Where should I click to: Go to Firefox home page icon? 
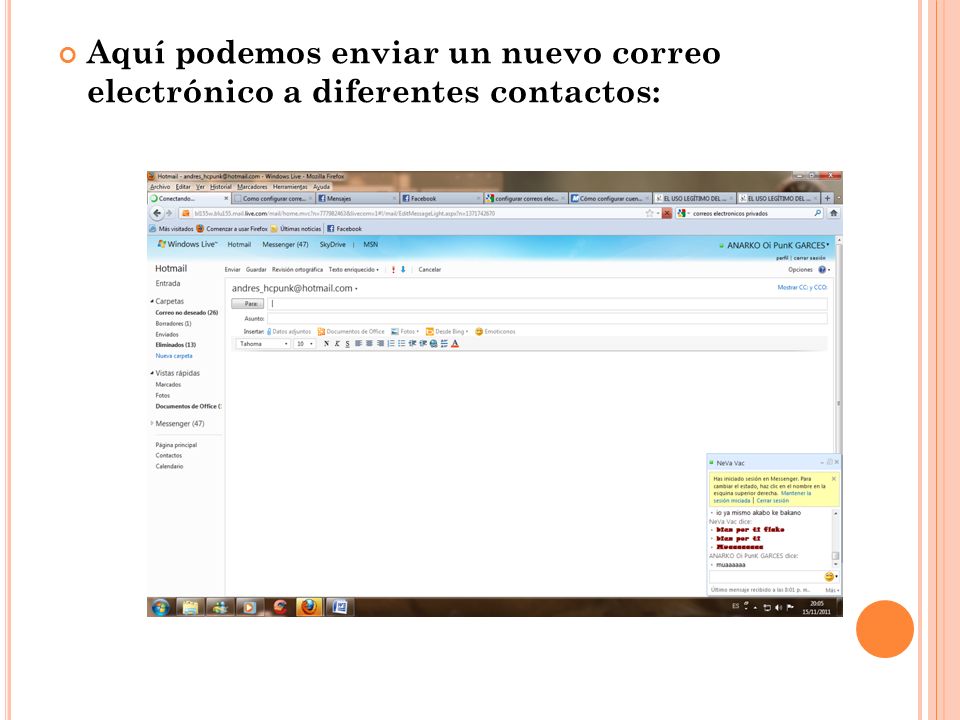tap(833, 213)
